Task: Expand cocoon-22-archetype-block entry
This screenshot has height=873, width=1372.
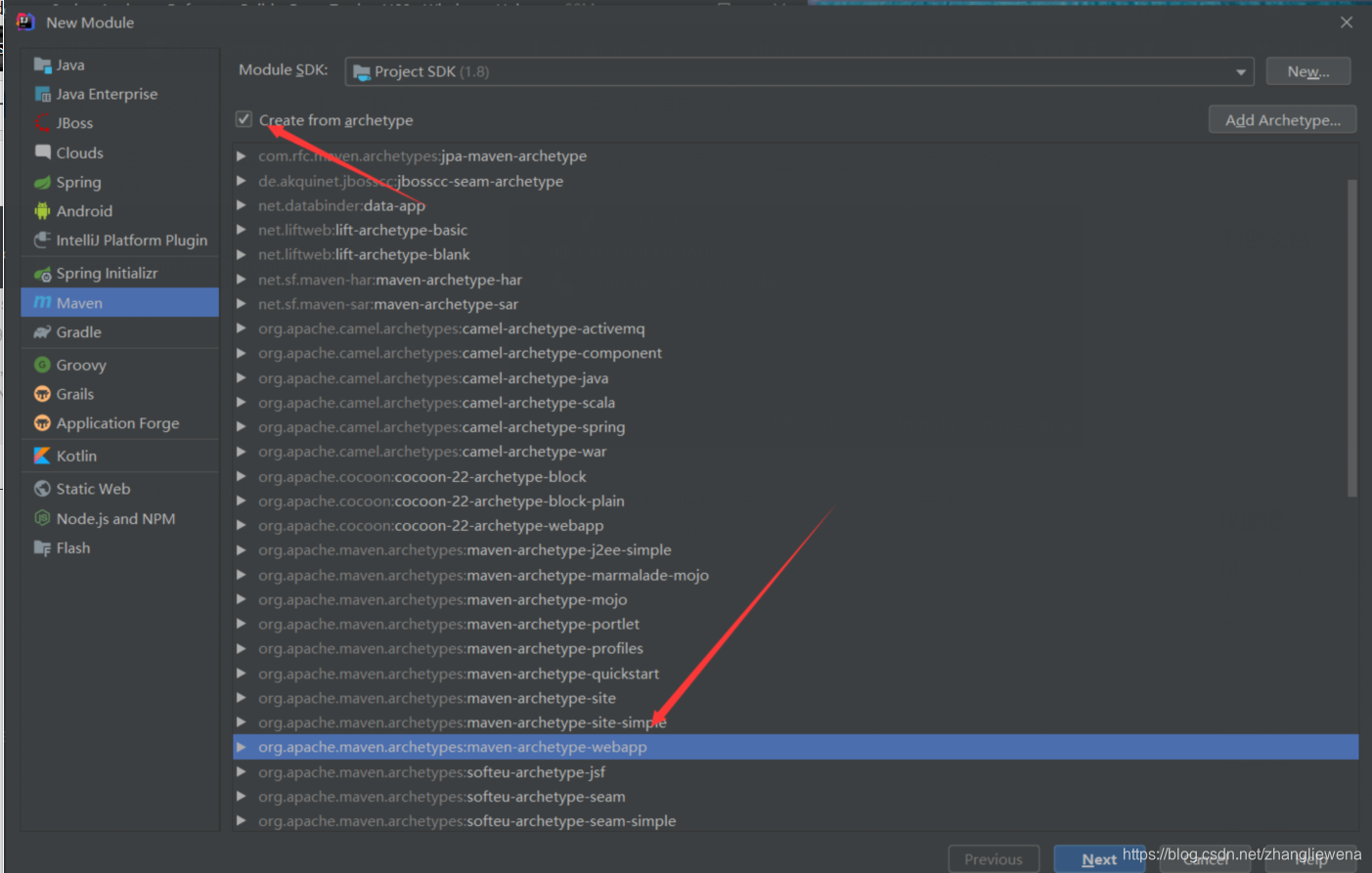Action: click(x=241, y=476)
